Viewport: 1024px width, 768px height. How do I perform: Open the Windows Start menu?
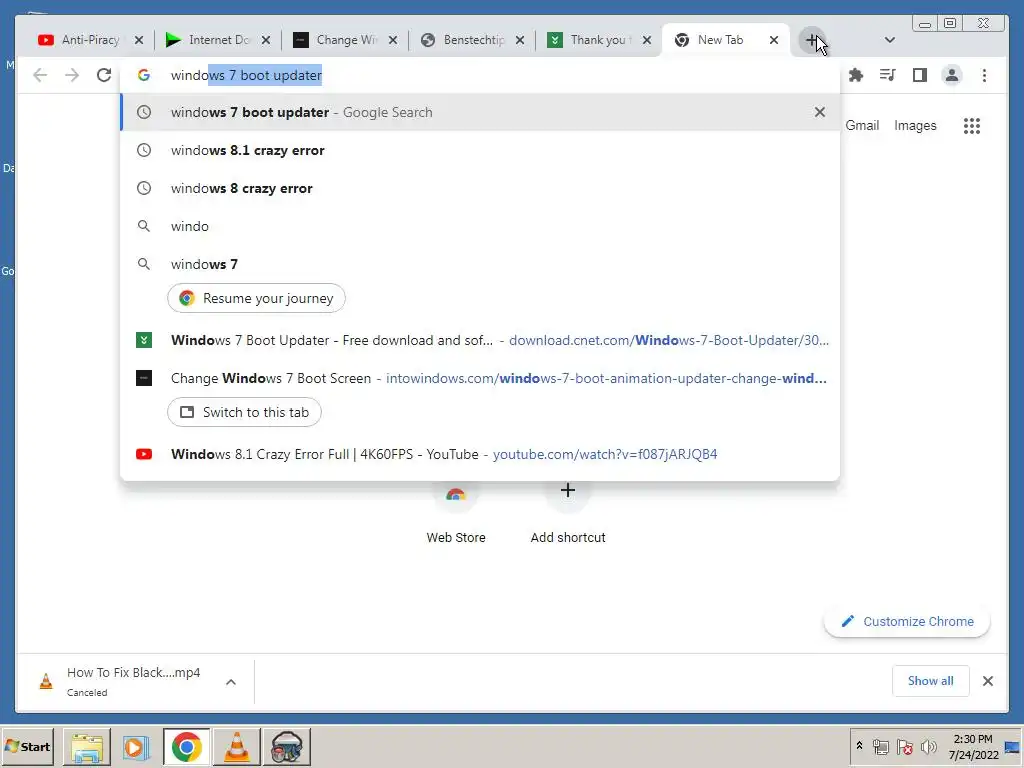coord(27,746)
